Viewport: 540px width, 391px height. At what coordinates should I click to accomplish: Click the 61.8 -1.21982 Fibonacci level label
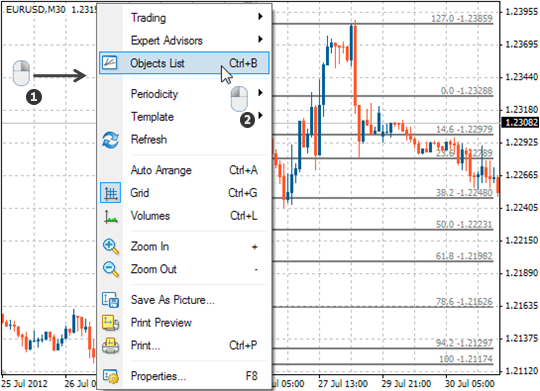coord(465,256)
